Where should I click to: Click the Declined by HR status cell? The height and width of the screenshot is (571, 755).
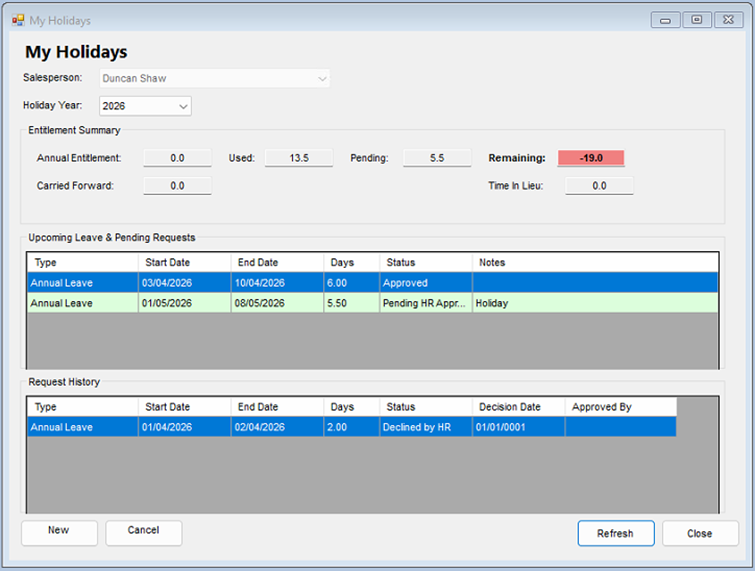tap(426, 427)
